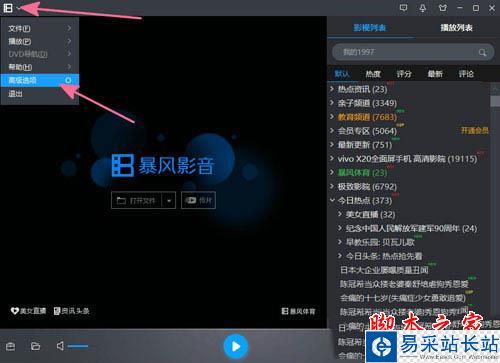Viewport: 500px width, 363px height.
Task: Sort list by 评论
Action: coord(466,74)
